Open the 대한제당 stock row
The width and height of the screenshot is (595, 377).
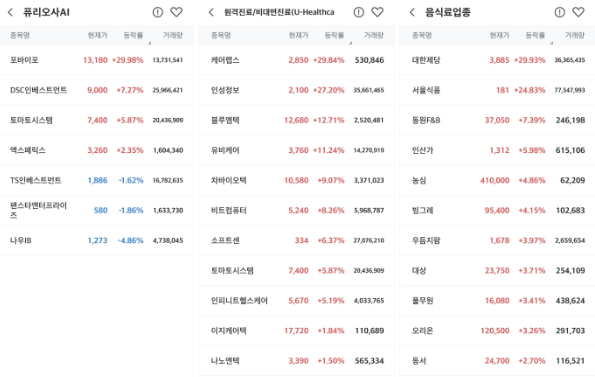tap(497, 60)
